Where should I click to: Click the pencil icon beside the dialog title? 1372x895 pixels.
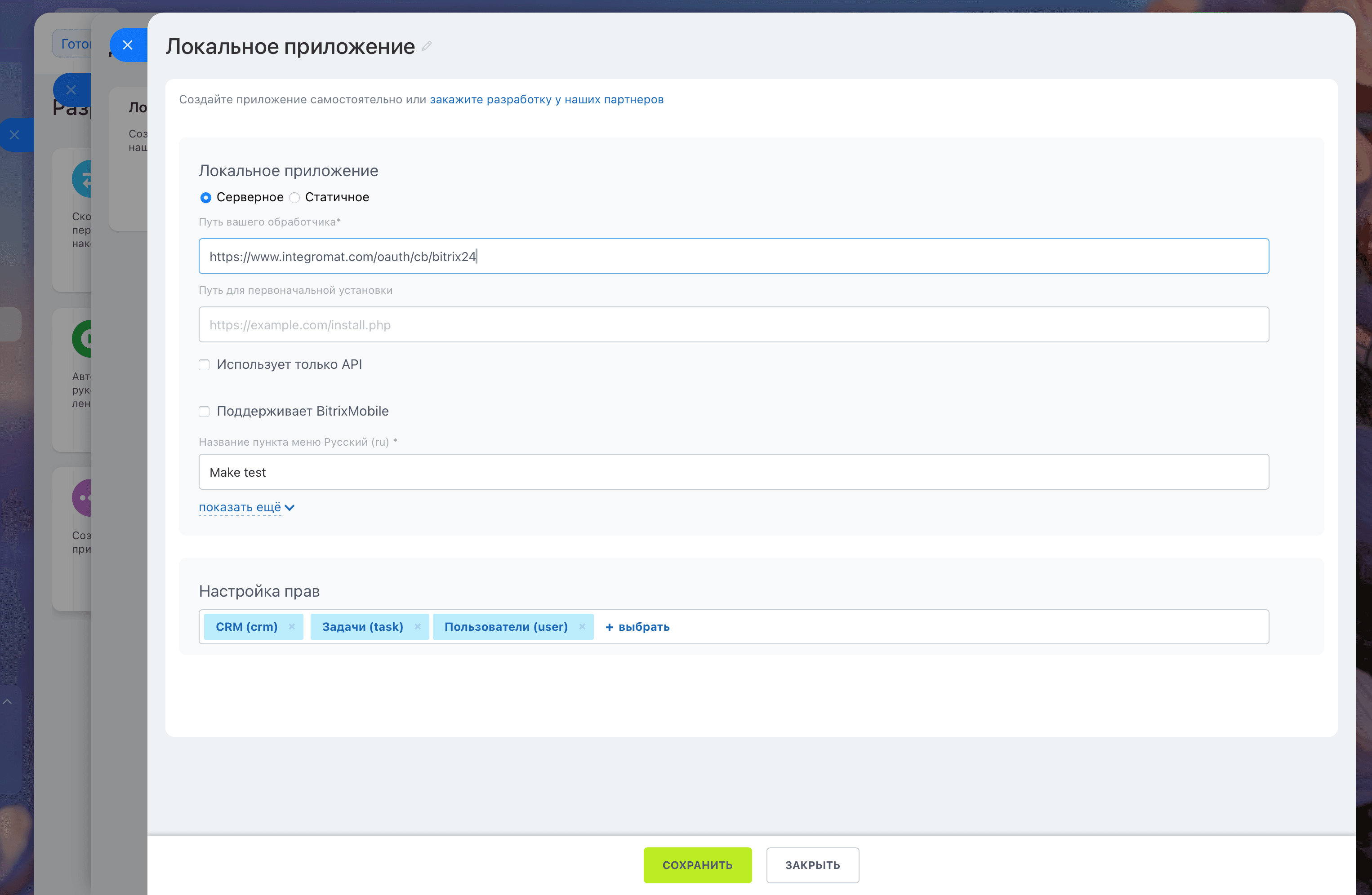click(x=426, y=46)
